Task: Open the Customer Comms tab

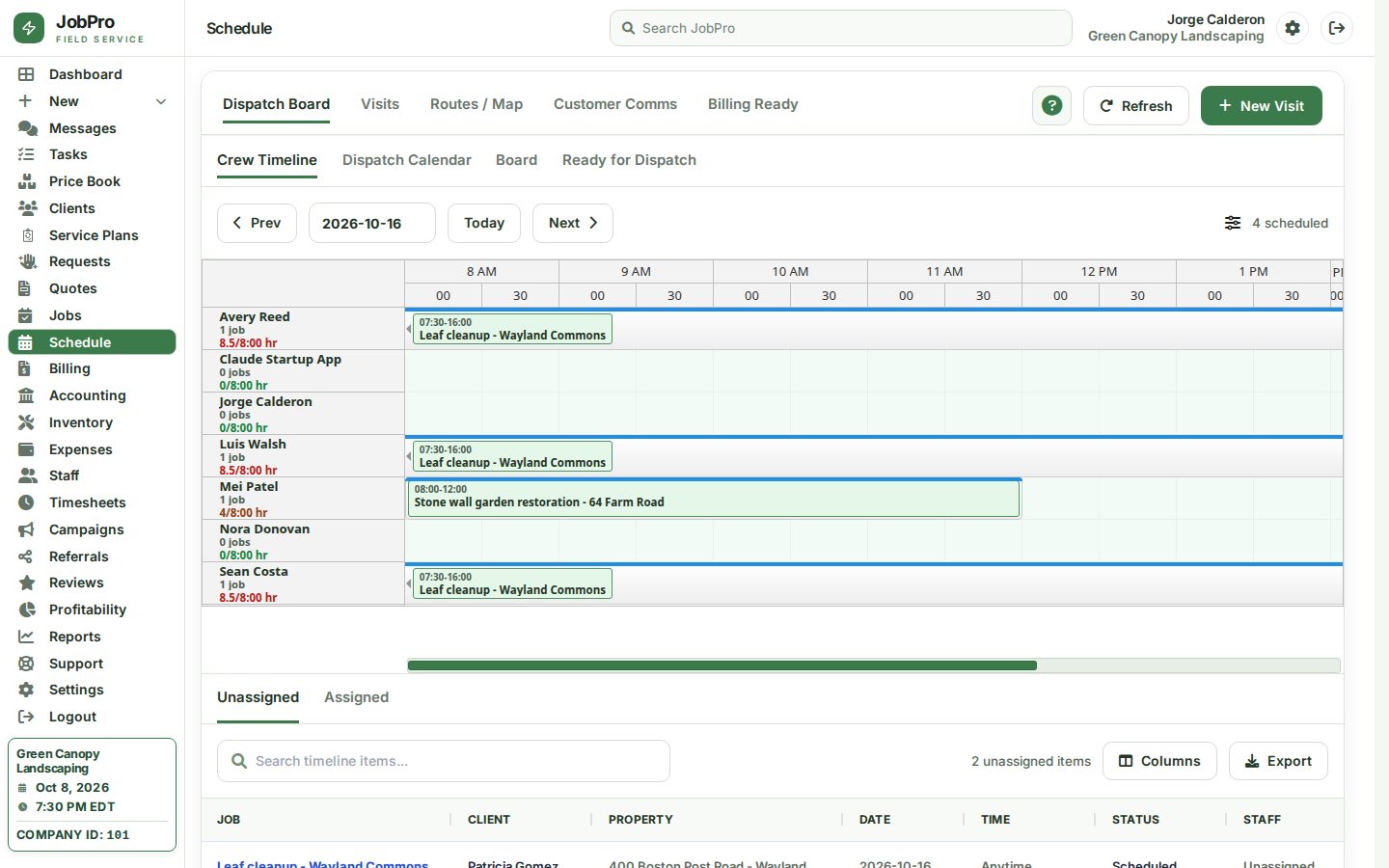Action: [615, 104]
